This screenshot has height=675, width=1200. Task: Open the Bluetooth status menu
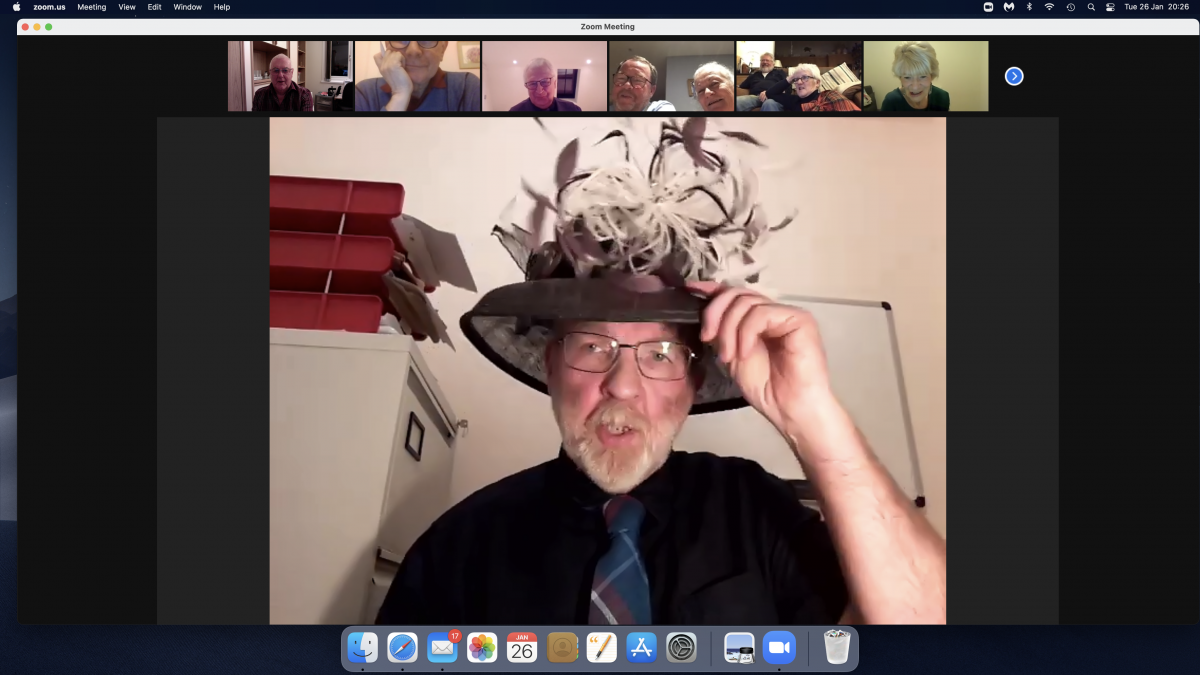click(1029, 7)
